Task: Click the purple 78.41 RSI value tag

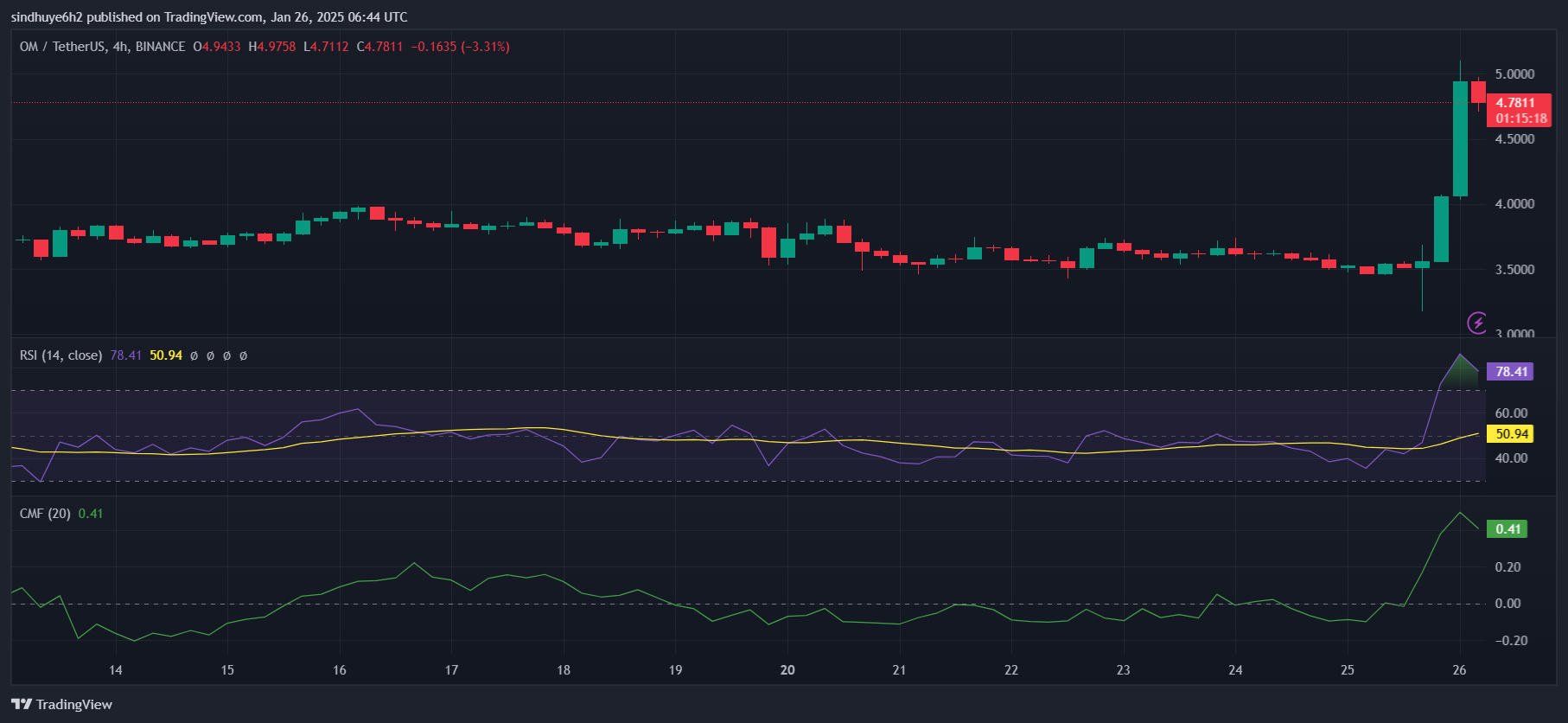Action: [x=1510, y=372]
